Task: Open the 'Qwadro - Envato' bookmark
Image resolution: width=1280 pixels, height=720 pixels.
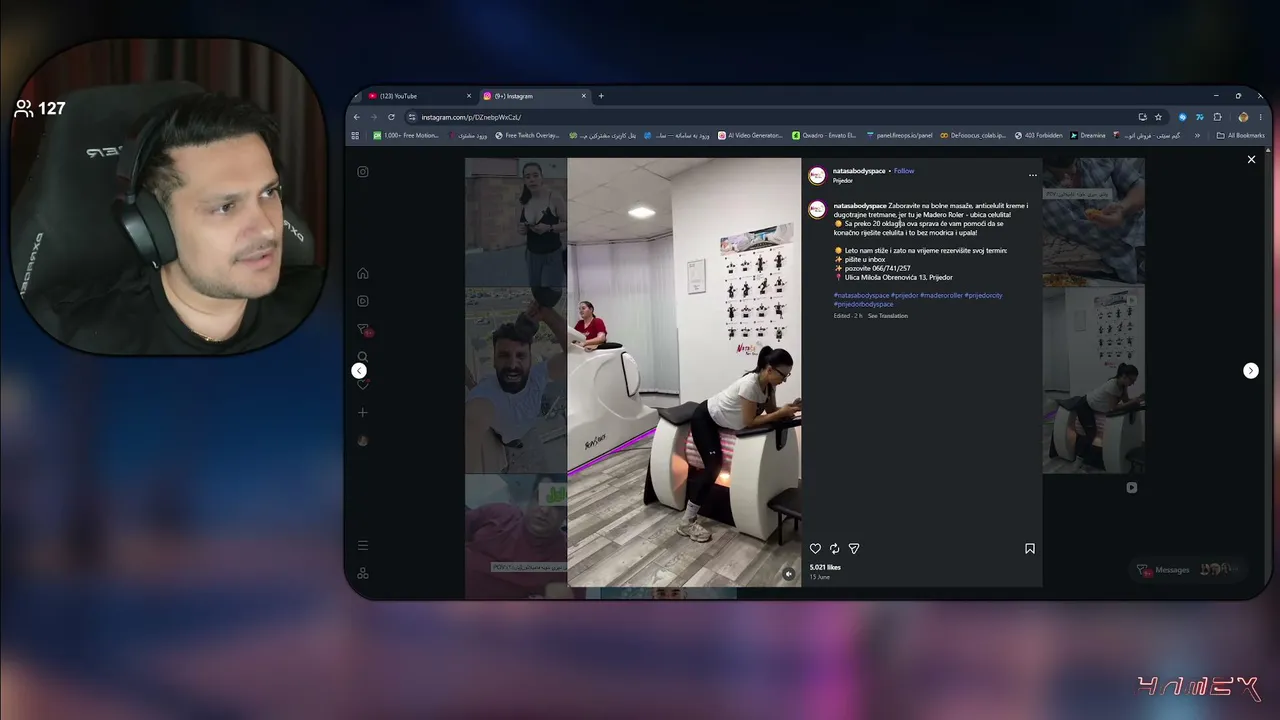Action: tap(824, 136)
